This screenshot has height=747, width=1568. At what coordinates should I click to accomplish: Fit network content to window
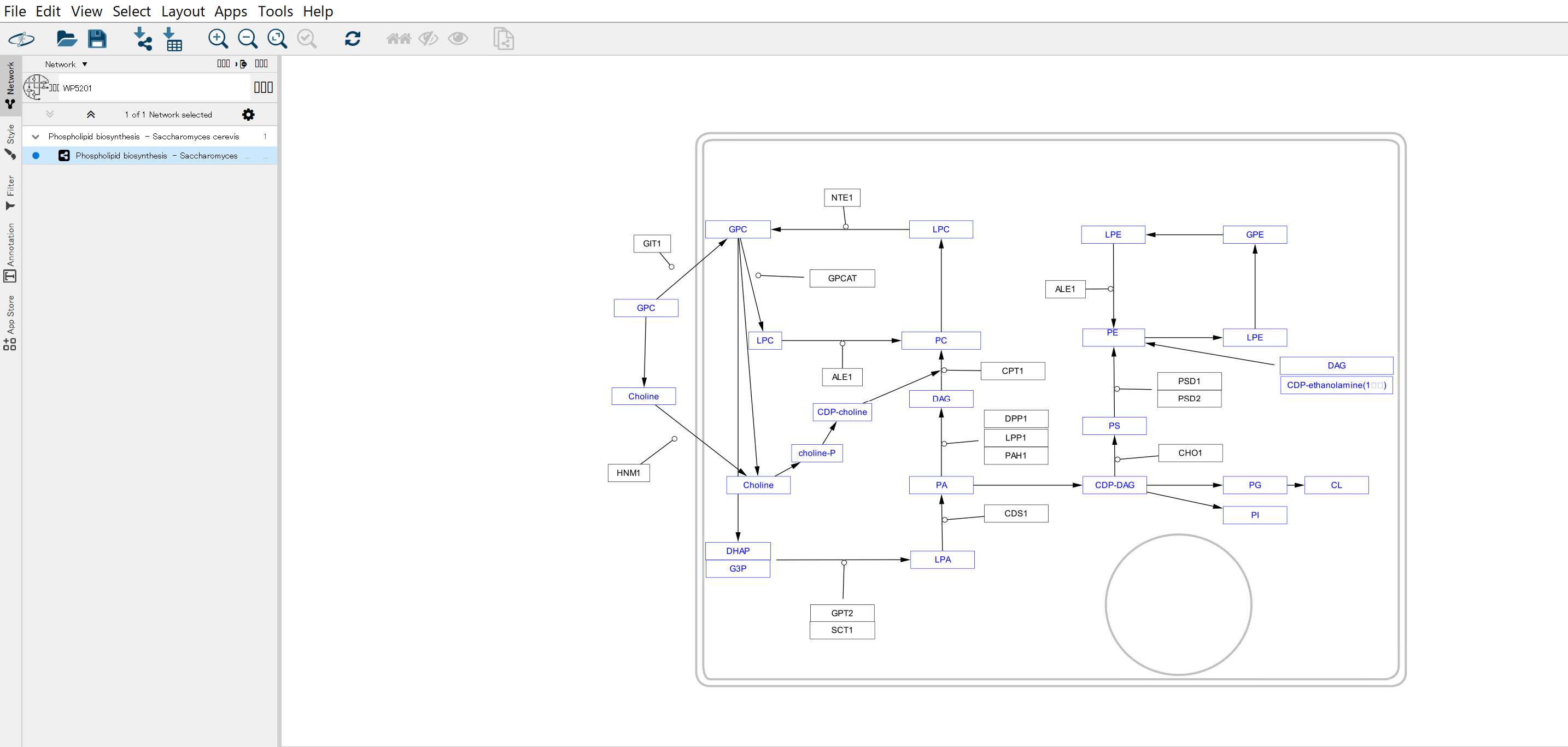[278, 39]
